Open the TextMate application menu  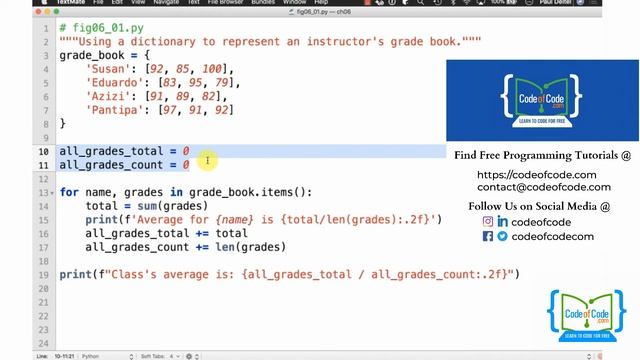pyautogui.click(x=70, y=2)
